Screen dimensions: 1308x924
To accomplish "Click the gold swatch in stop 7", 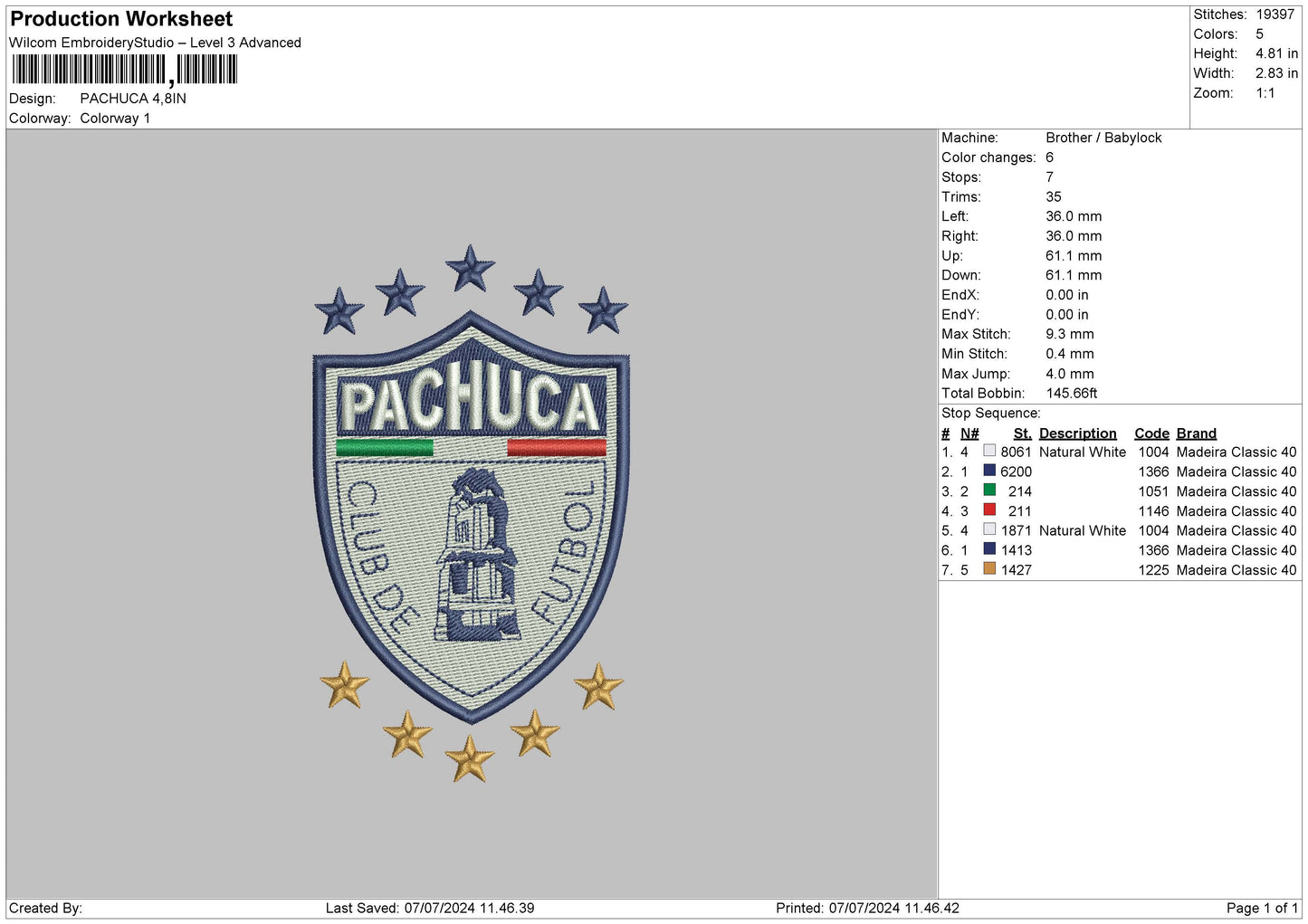I will [x=989, y=569].
